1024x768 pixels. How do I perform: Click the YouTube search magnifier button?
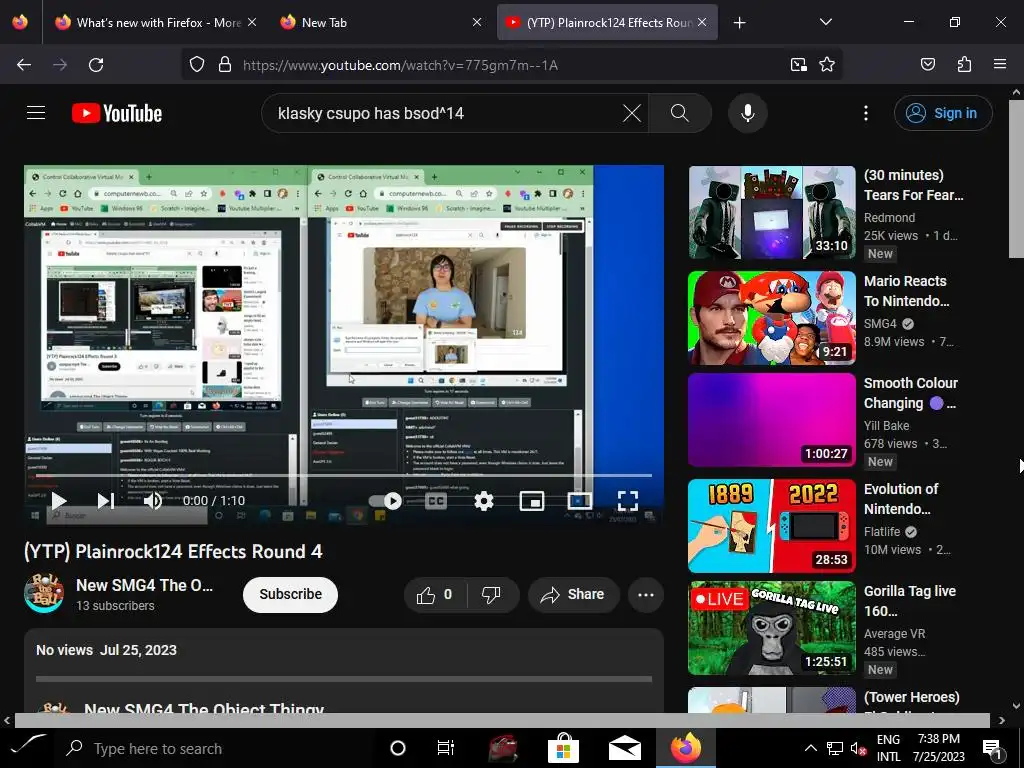680,113
